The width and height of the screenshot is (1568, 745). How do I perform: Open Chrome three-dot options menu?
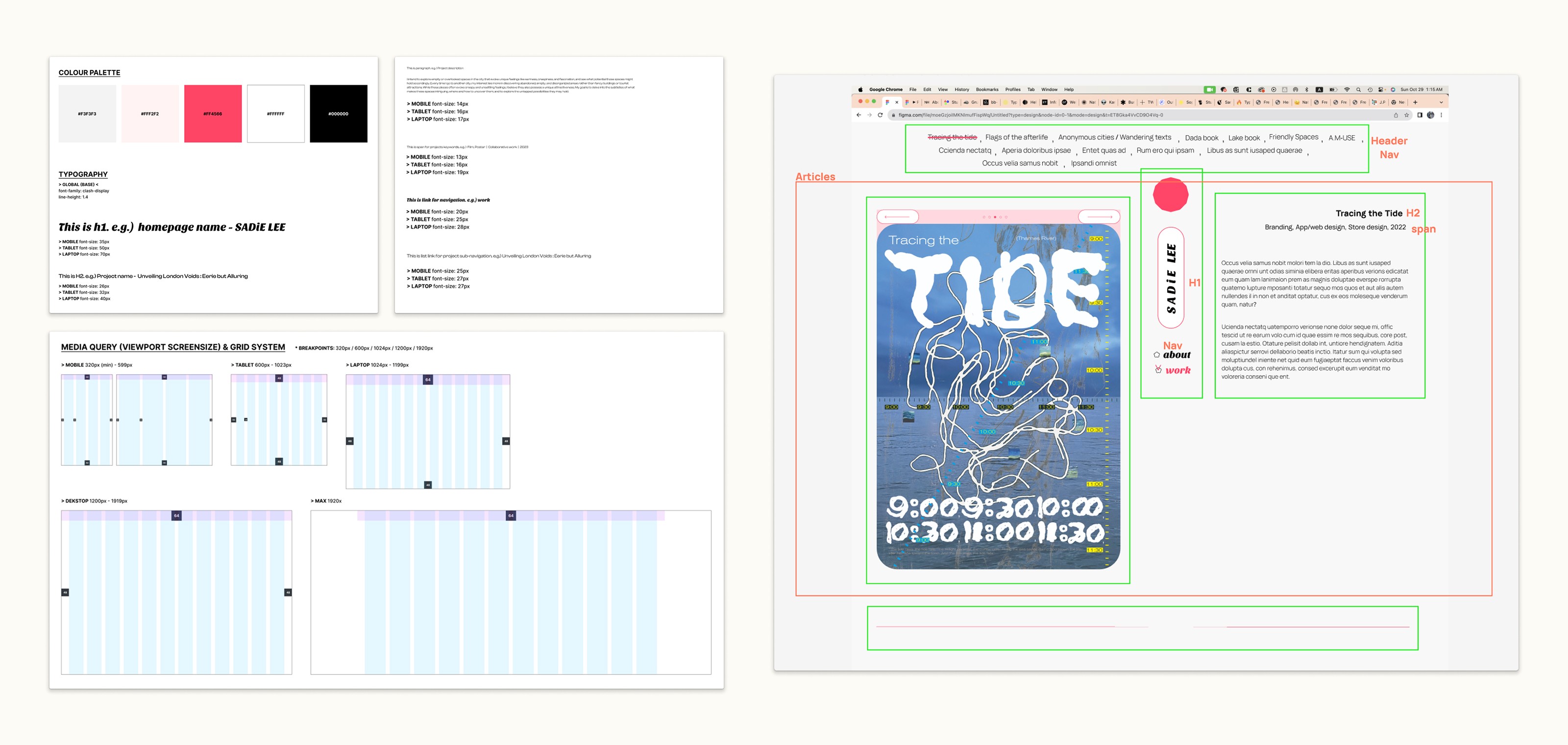pos(1441,115)
